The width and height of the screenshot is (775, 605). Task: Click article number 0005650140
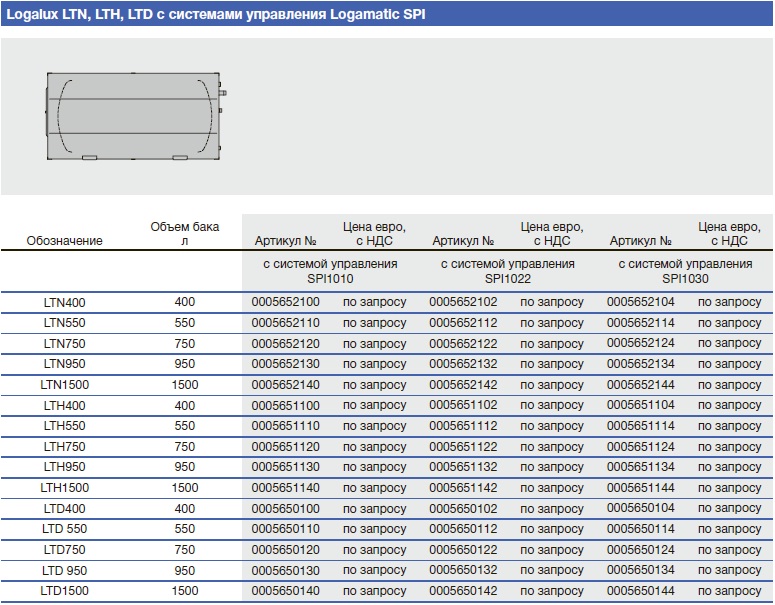pyautogui.click(x=286, y=591)
